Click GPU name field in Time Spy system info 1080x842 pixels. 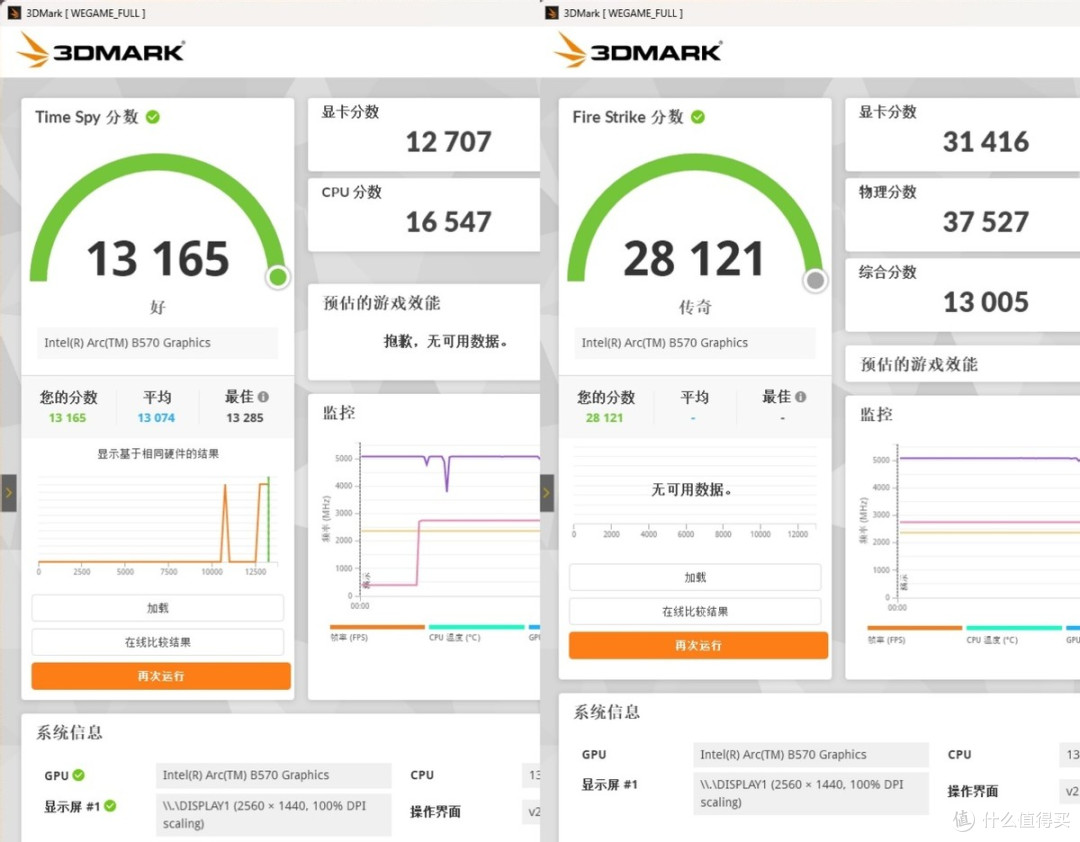click(274, 775)
